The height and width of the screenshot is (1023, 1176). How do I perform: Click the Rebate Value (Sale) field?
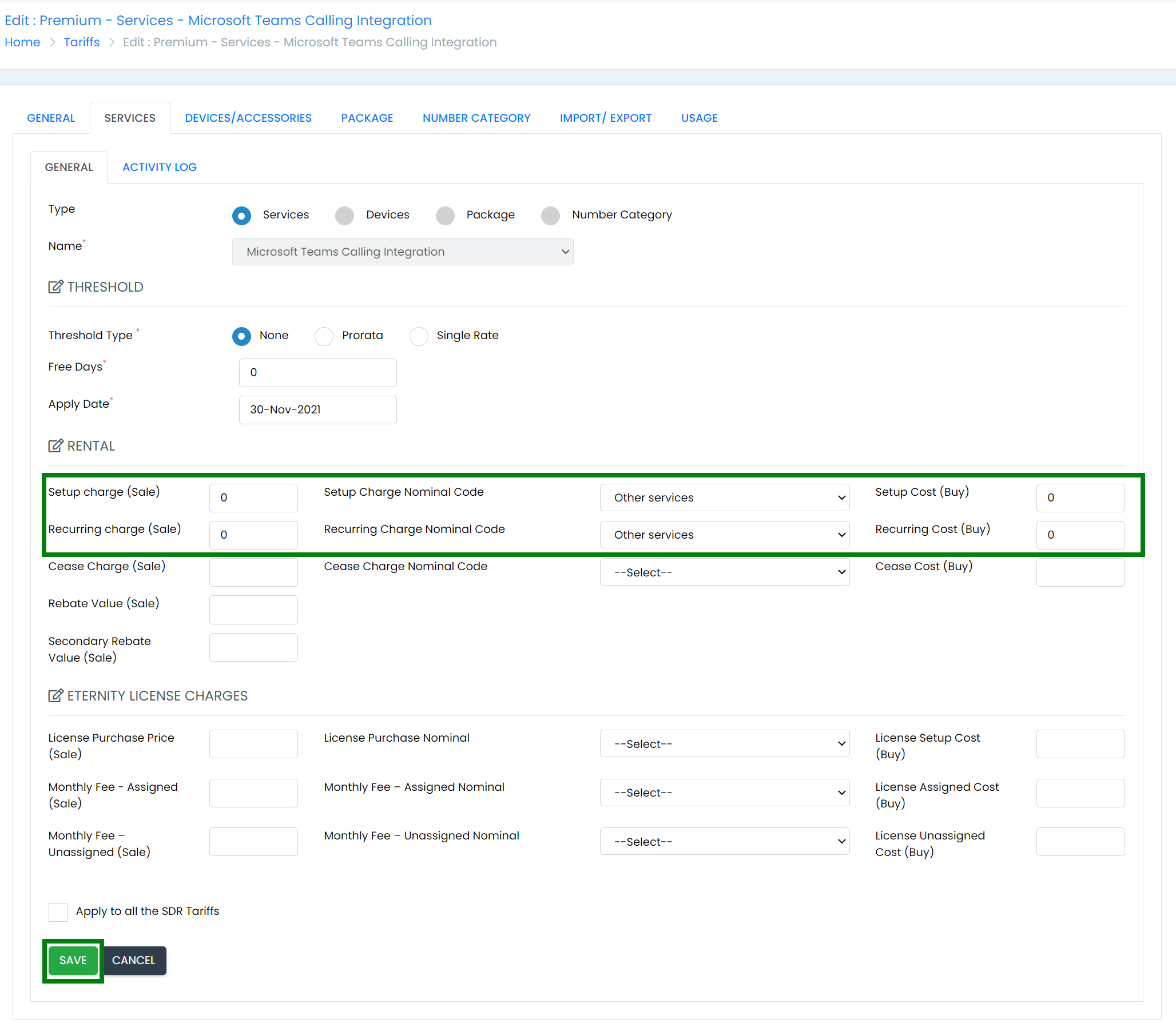(253, 610)
